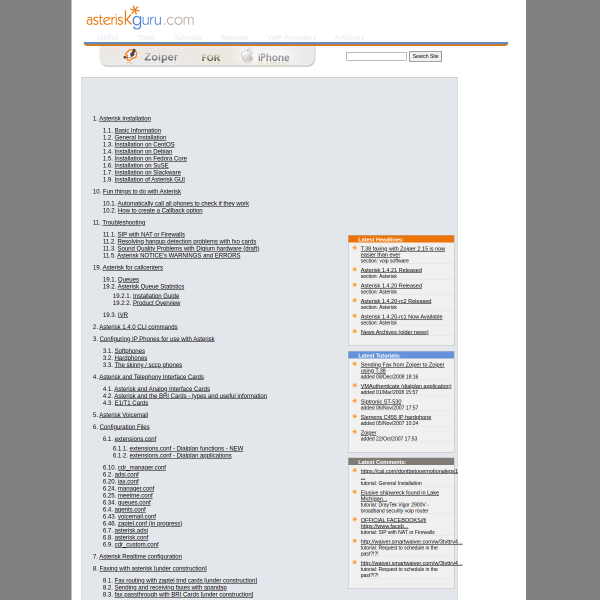
Task: Open Siemens C455 IP hardphone tutorial
Action: [396, 417]
